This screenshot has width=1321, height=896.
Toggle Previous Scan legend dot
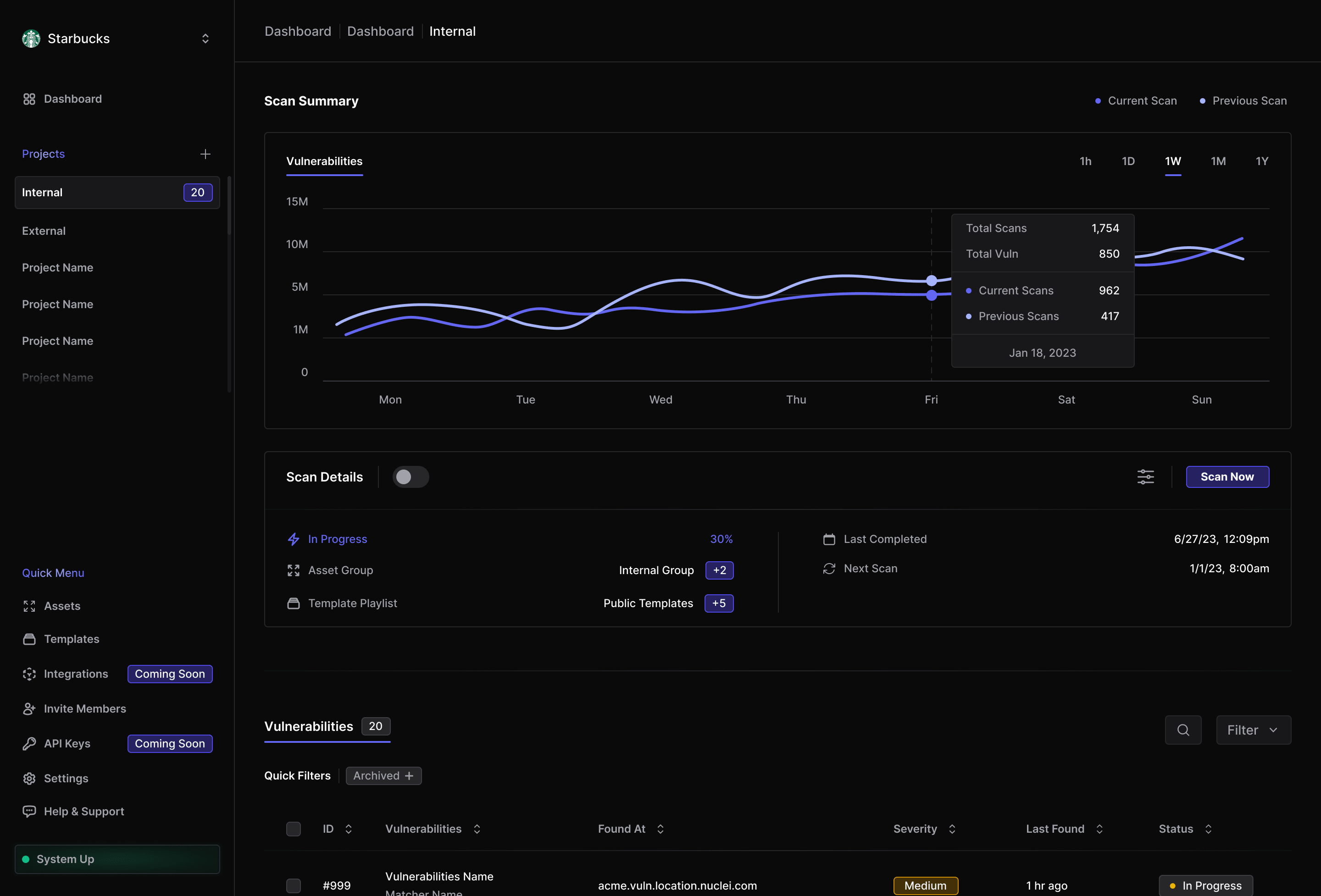[x=1202, y=100]
